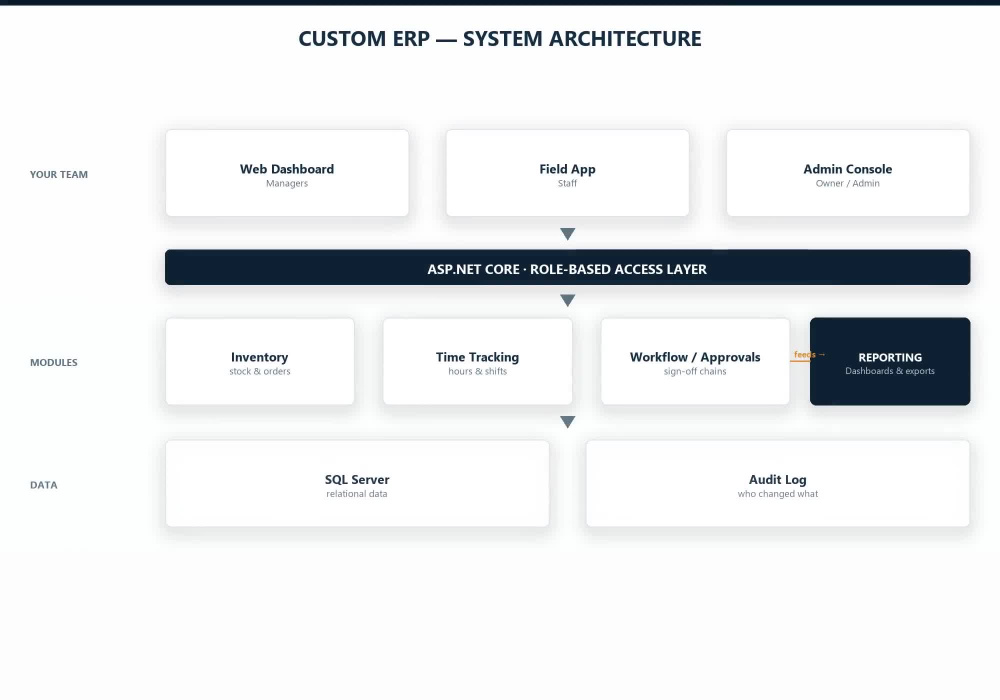Viewport: 1000px width, 700px height.
Task: Click the 'Staff' subtitle text
Action: point(568,184)
